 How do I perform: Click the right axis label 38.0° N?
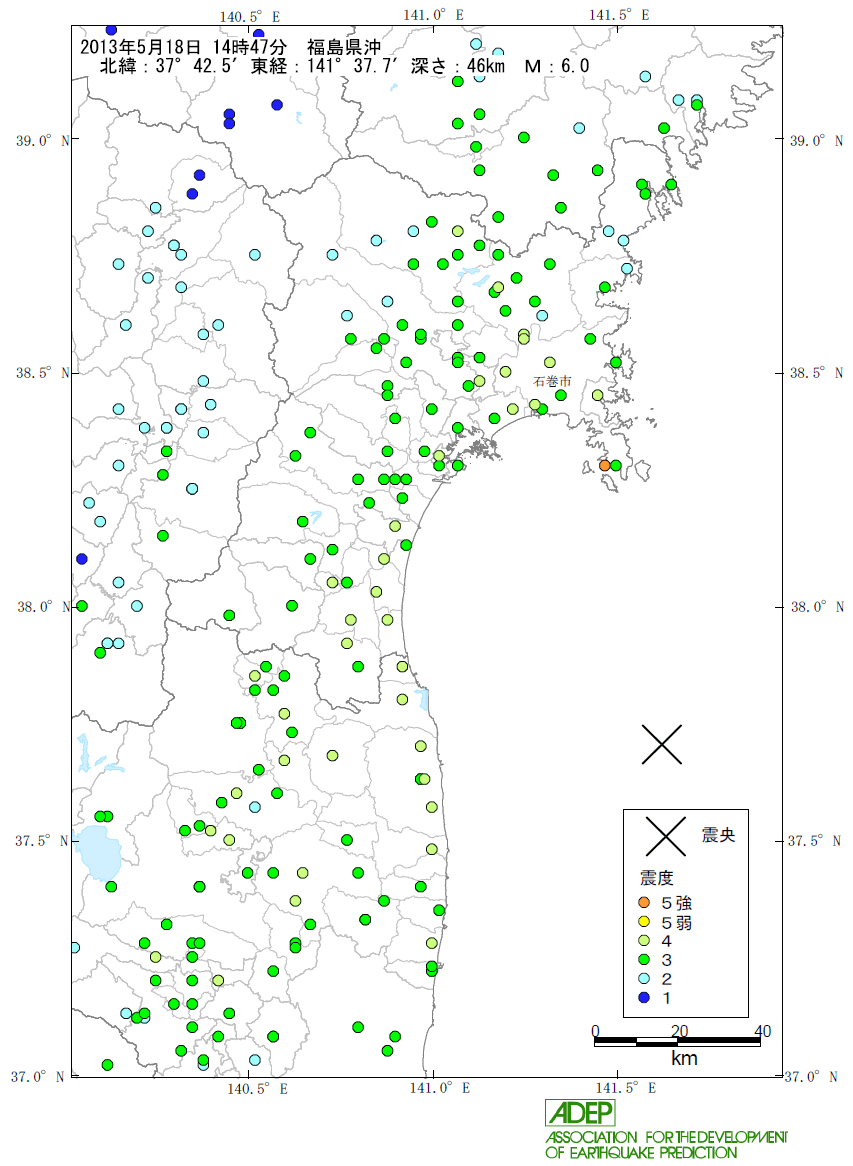(817, 607)
